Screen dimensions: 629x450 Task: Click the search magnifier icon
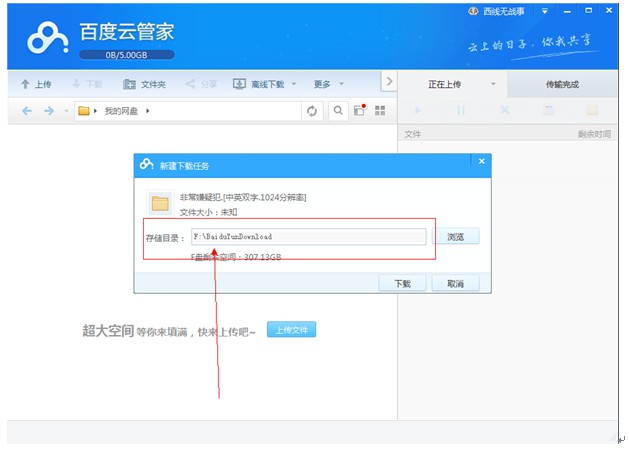pyautogui.click(x=338, y=110)
